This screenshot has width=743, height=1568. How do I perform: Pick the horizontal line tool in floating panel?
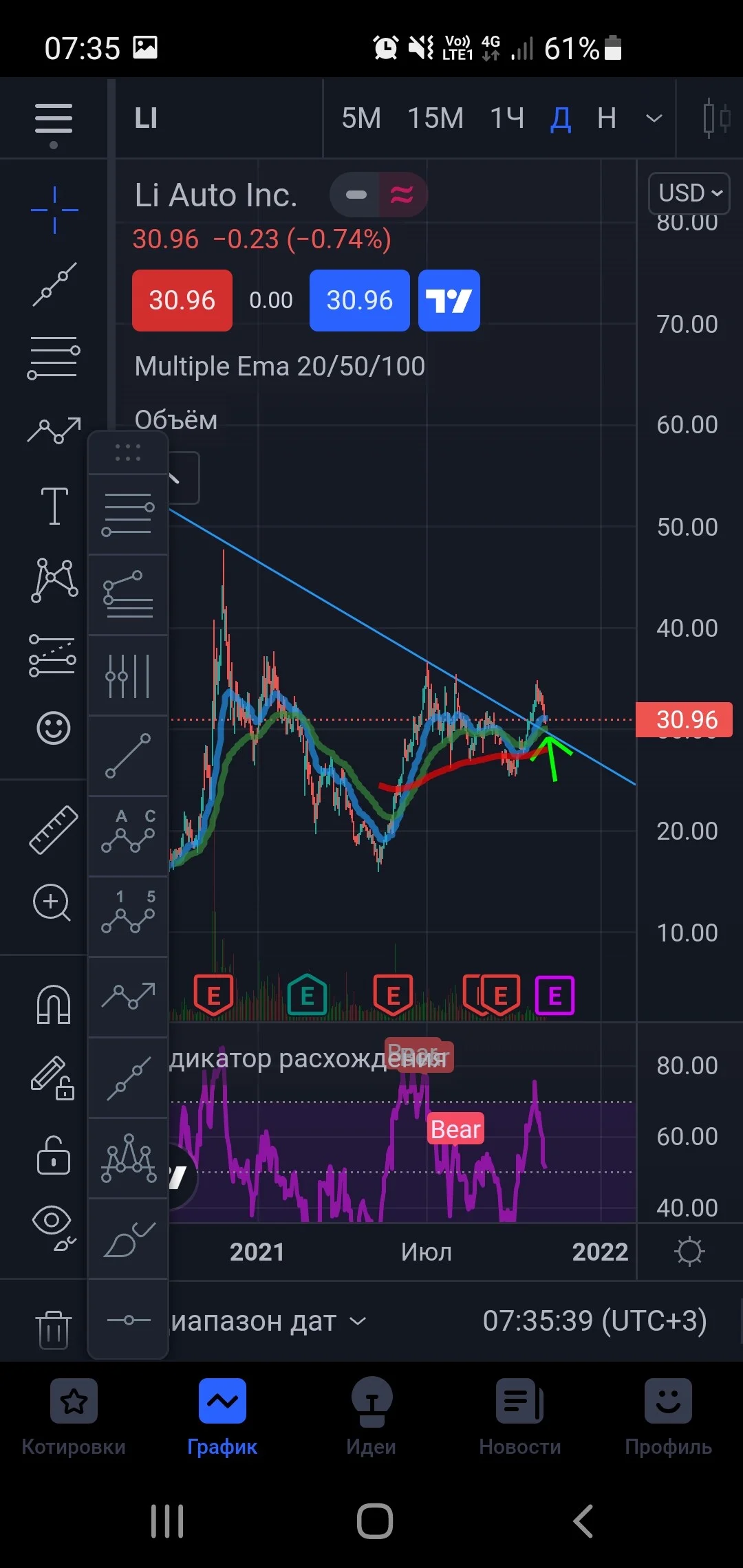(128, 1320)
